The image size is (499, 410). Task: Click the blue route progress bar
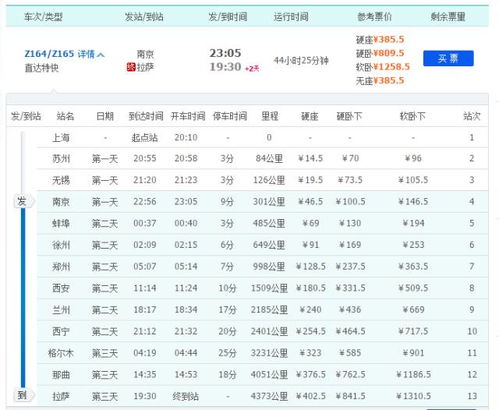(x=23, y=298)
